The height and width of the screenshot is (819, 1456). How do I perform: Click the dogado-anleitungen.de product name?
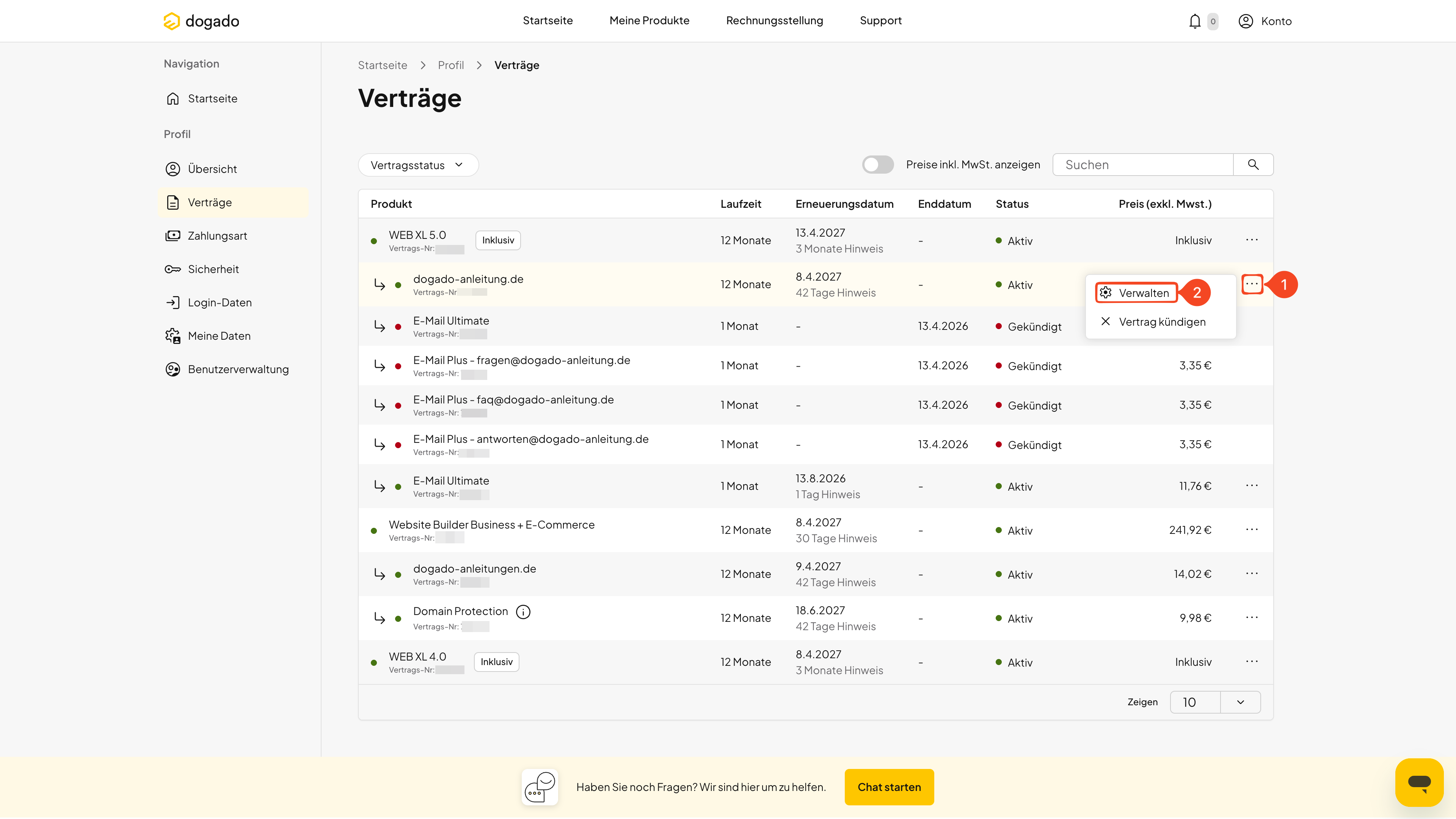[x=474, y=569]
